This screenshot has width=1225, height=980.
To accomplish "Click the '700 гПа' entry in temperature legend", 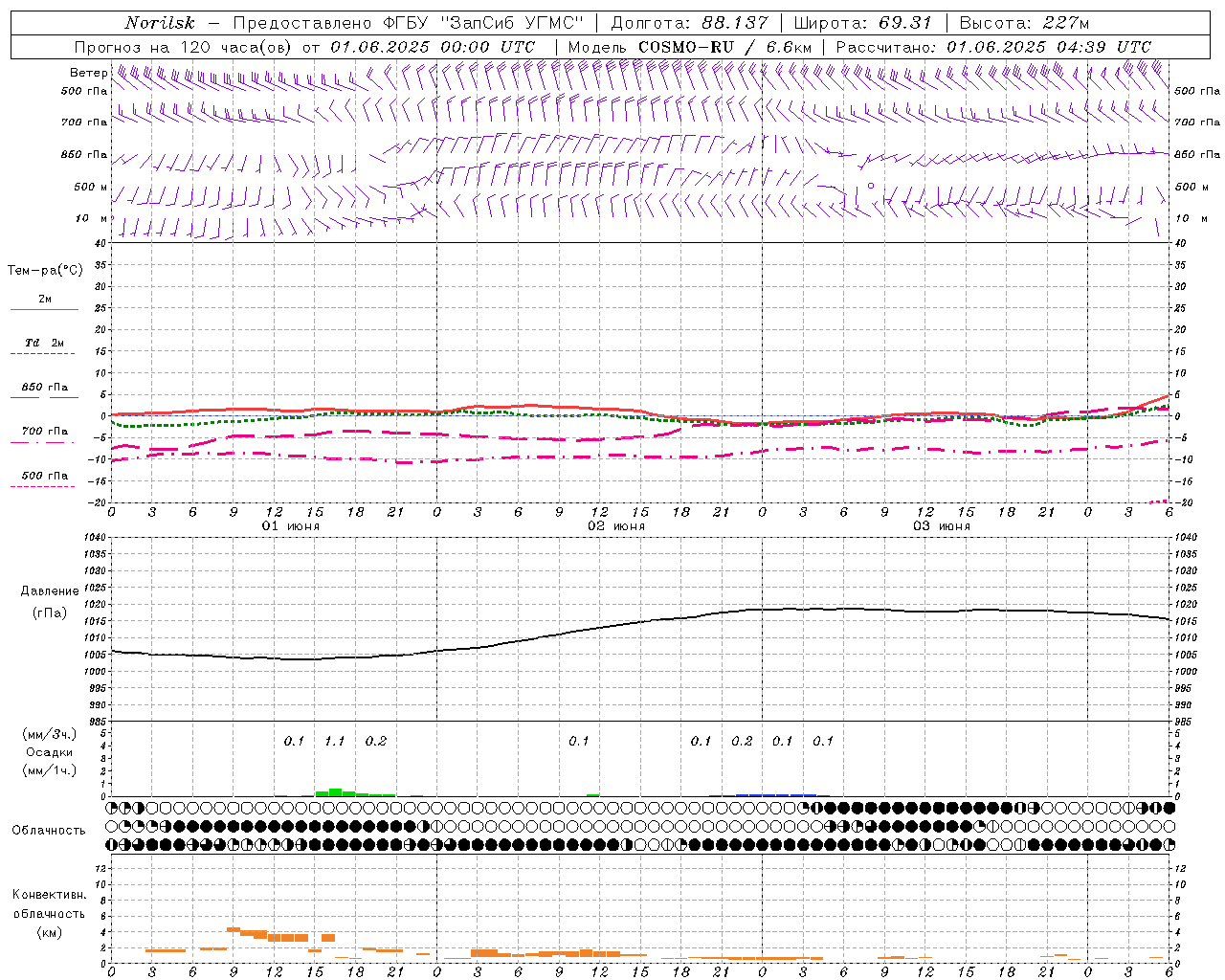I will [45, 432].
